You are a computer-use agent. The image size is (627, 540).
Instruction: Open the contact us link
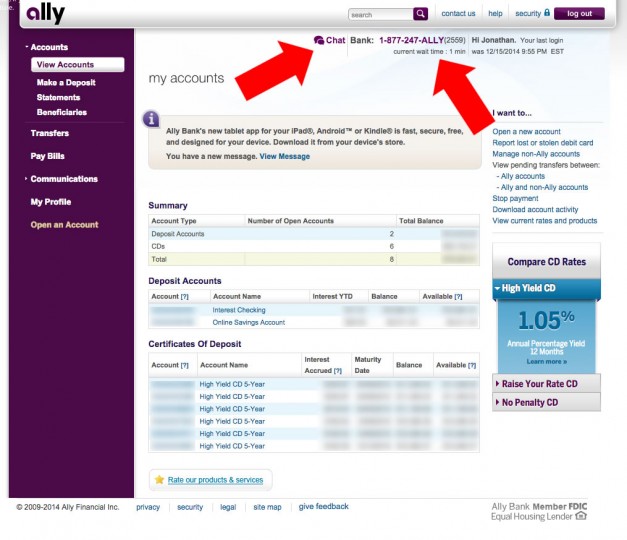click(458, 13)
